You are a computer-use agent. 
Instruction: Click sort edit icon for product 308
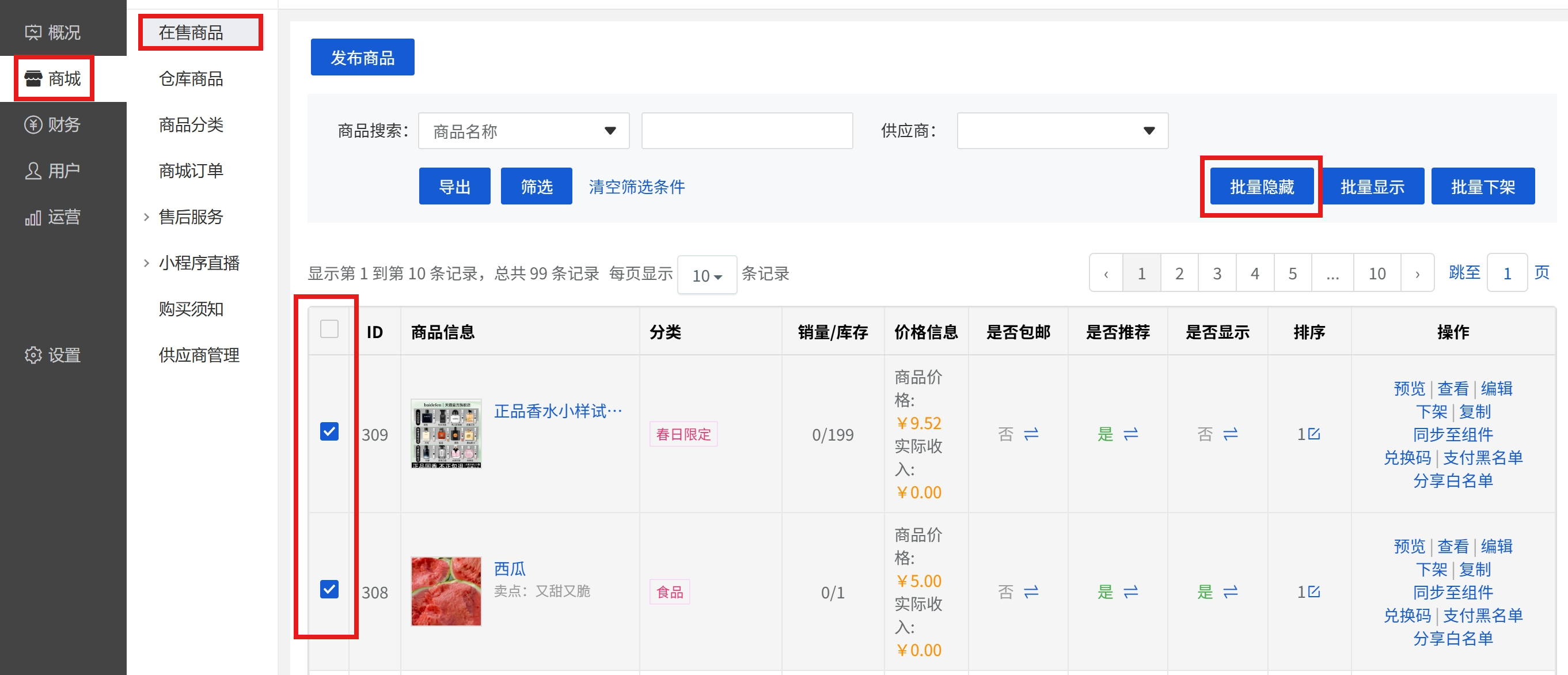click(x=1313, y=591)
